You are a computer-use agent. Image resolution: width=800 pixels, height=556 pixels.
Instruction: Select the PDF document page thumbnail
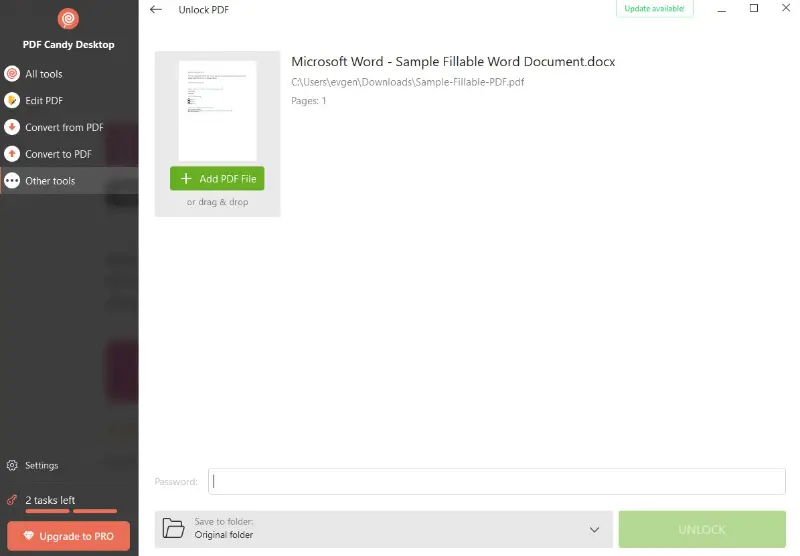tap(217, 110)
